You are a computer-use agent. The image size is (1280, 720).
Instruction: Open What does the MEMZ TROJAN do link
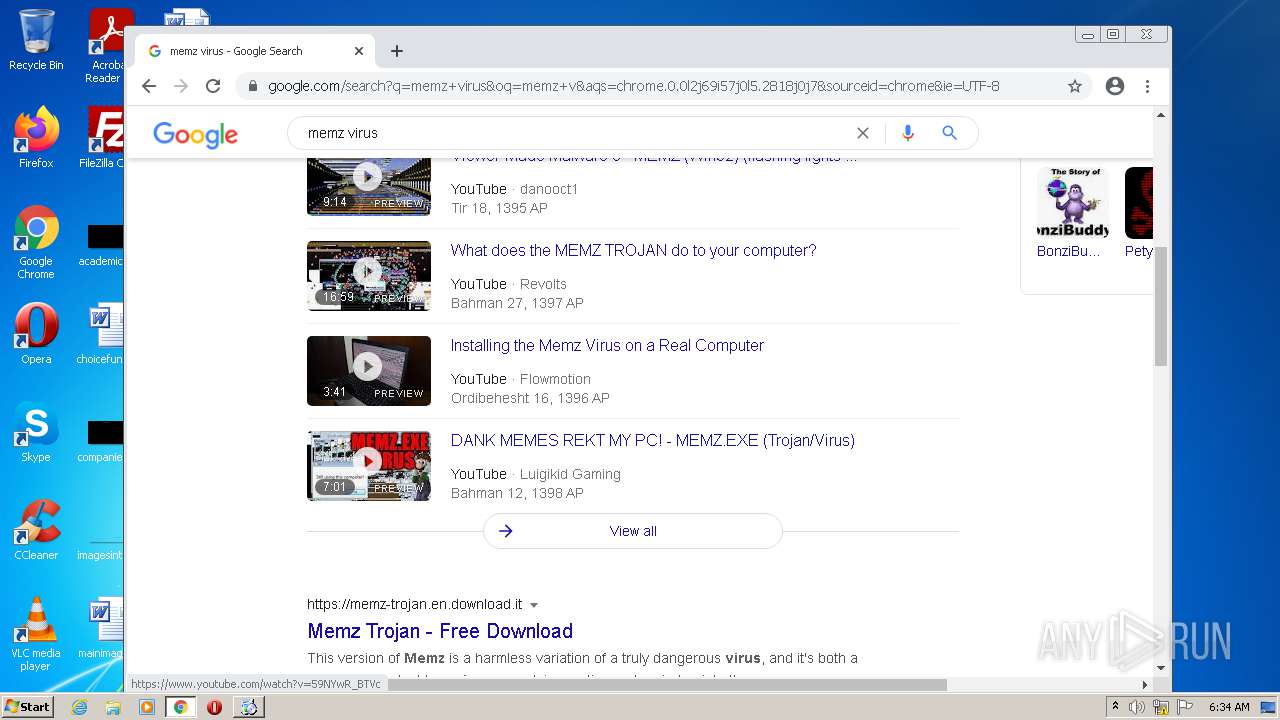[633, 250]
